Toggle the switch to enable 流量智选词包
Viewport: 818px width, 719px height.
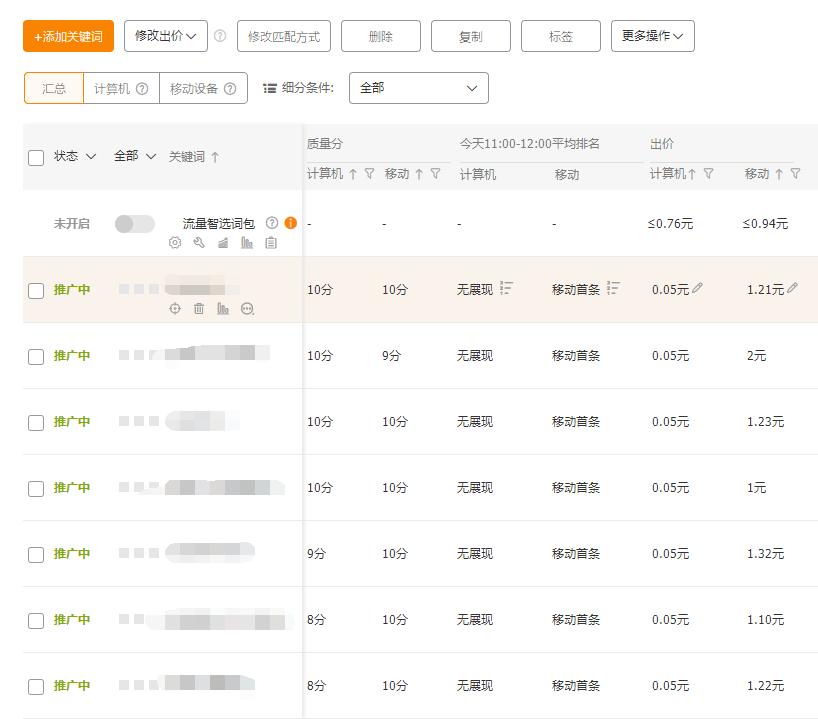click(x=135, y=224)
